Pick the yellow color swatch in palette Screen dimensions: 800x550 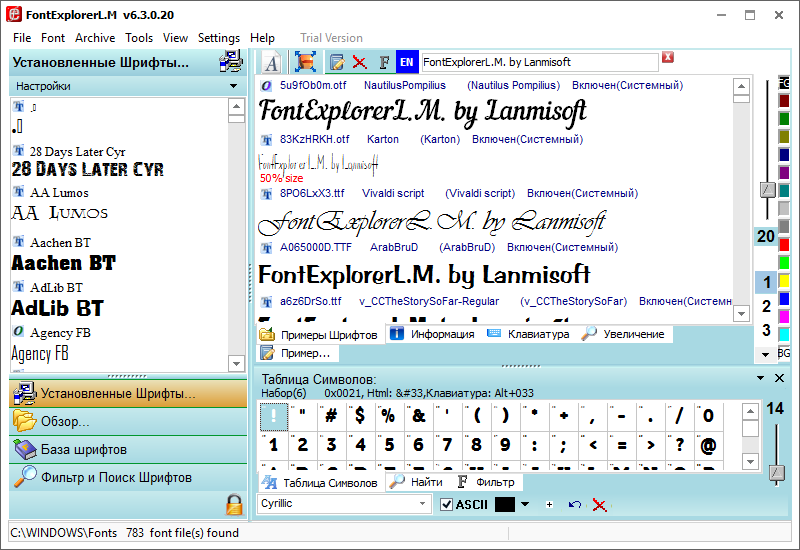[x=784, y=281]
